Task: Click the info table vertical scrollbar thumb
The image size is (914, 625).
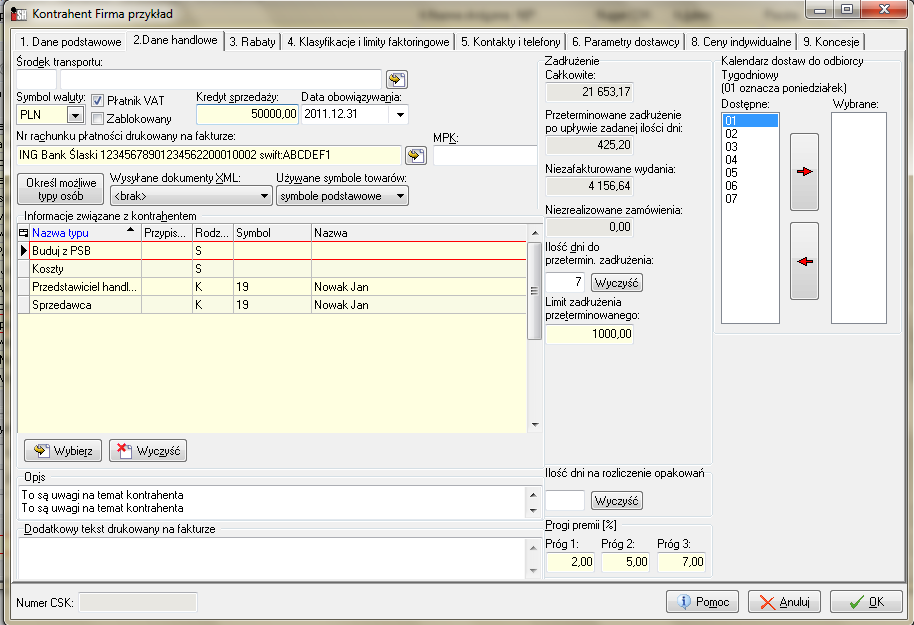Action: pos(534,290)
